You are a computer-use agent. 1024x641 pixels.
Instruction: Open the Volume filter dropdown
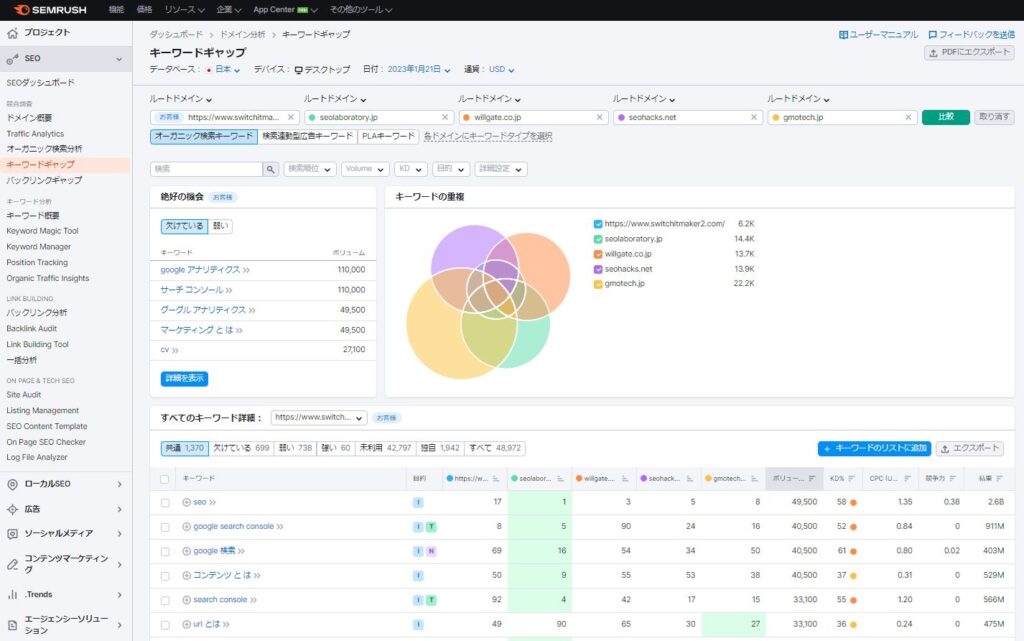pyautogui.click(x=364, y=169)
